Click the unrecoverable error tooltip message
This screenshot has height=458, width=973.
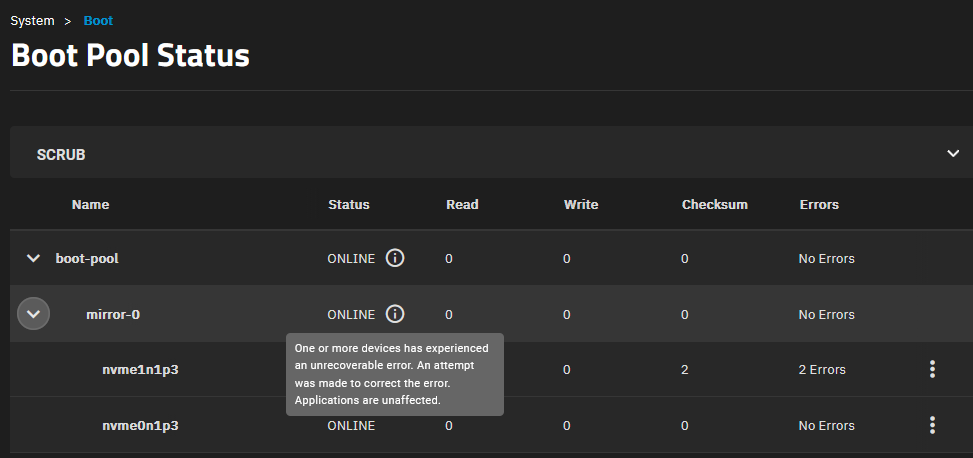point(394,374)
